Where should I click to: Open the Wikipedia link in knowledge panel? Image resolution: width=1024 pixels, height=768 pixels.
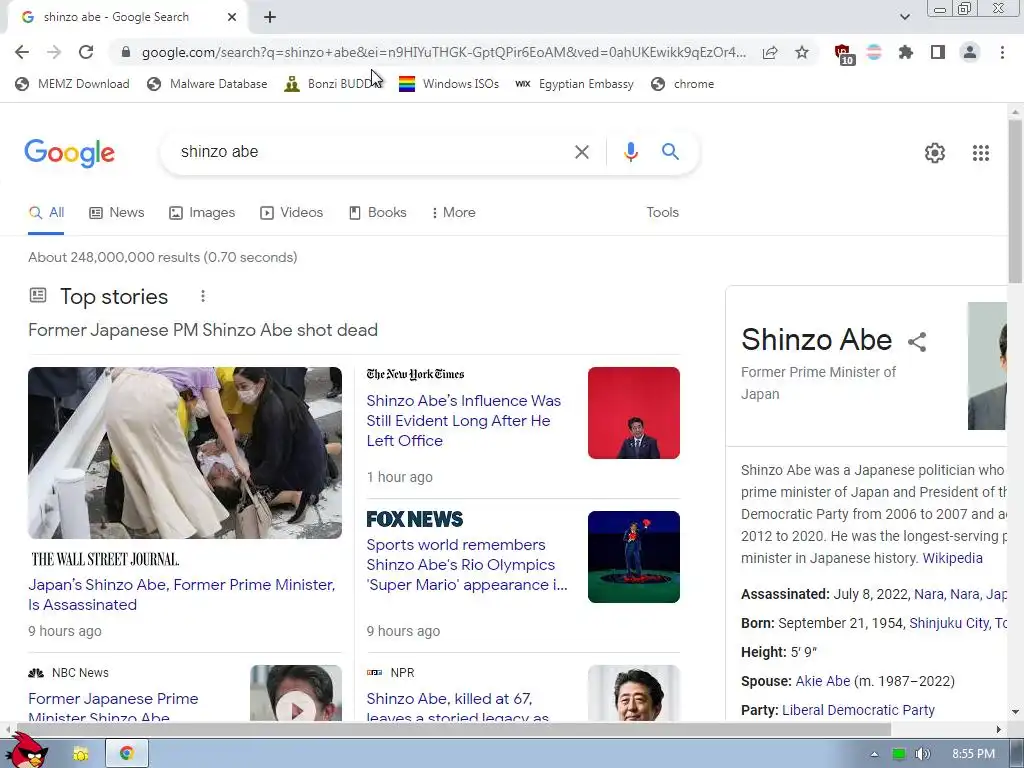tap(952, 558)
